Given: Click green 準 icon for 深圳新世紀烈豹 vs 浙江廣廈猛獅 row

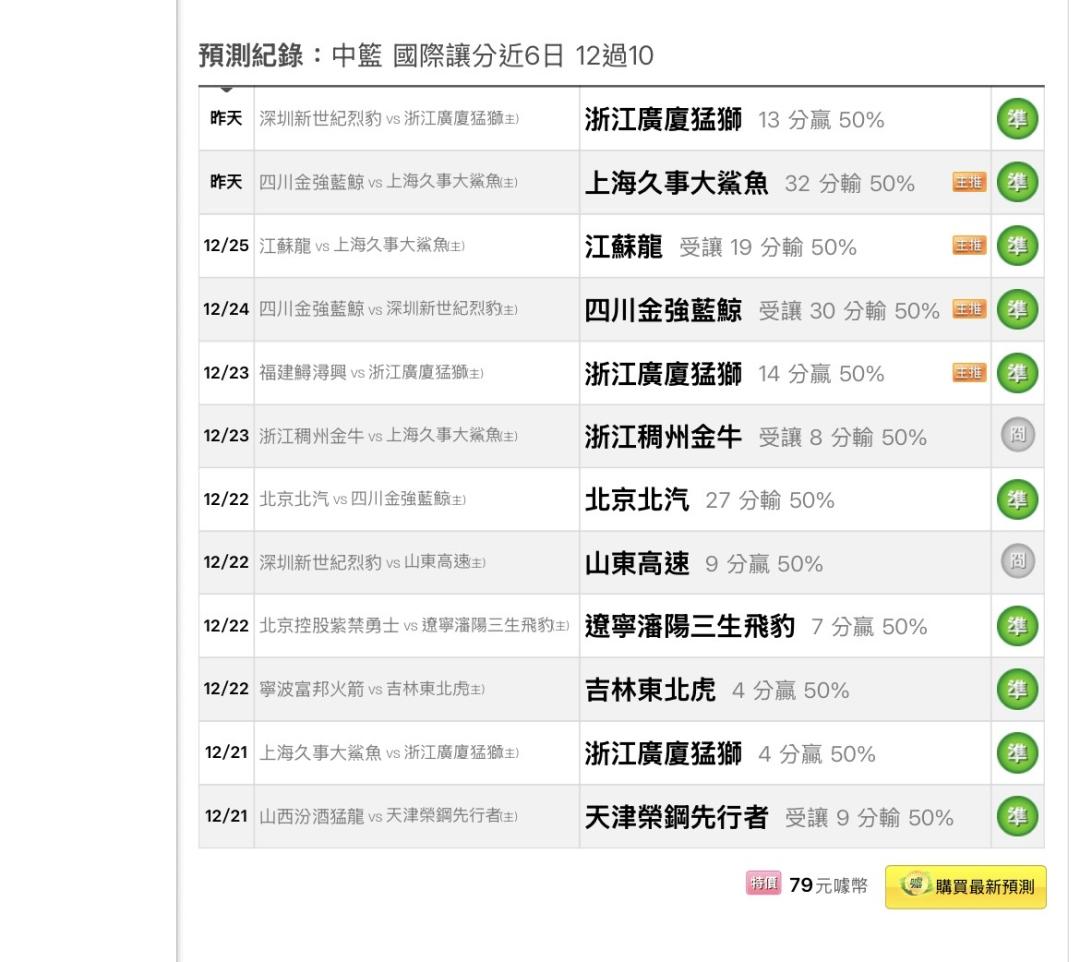Looking at the screenshot, I should point(1017,120).
